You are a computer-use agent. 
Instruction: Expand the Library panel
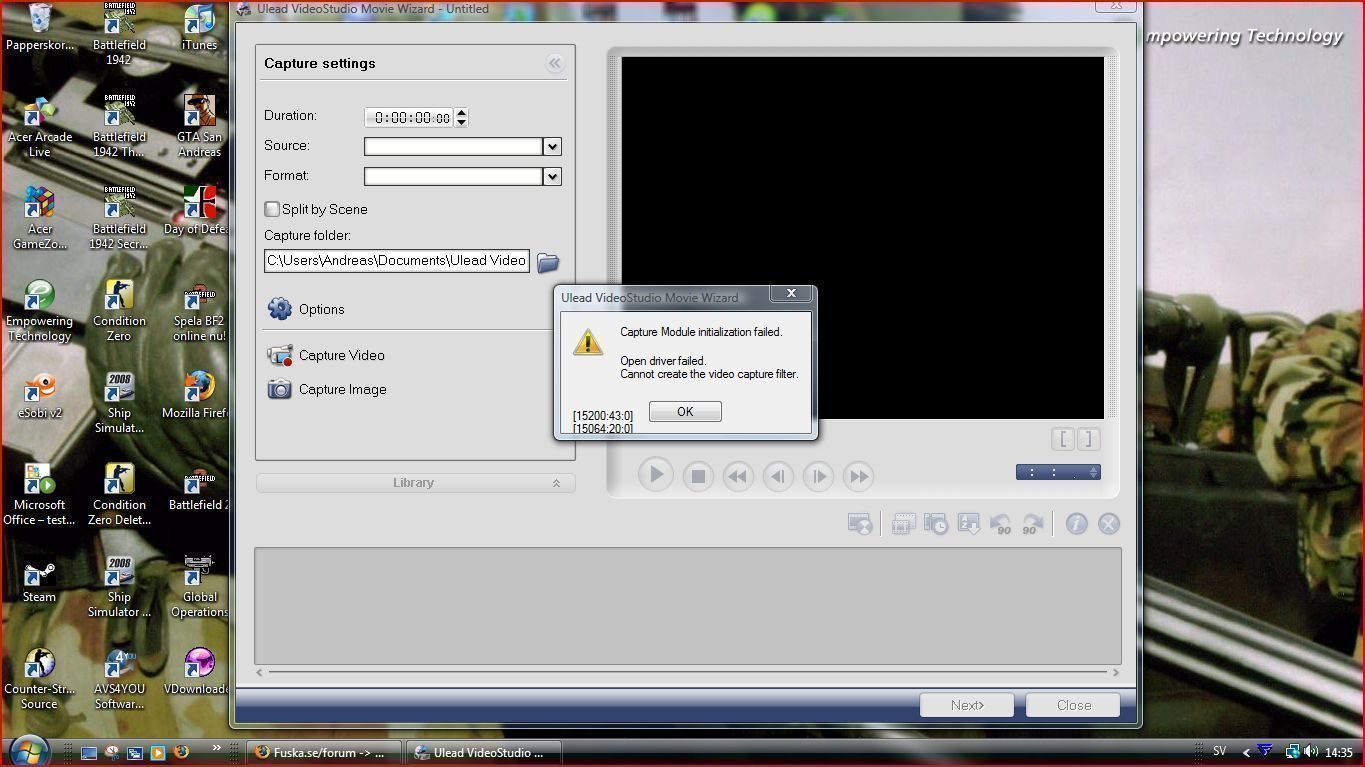(x=415, y=483)
